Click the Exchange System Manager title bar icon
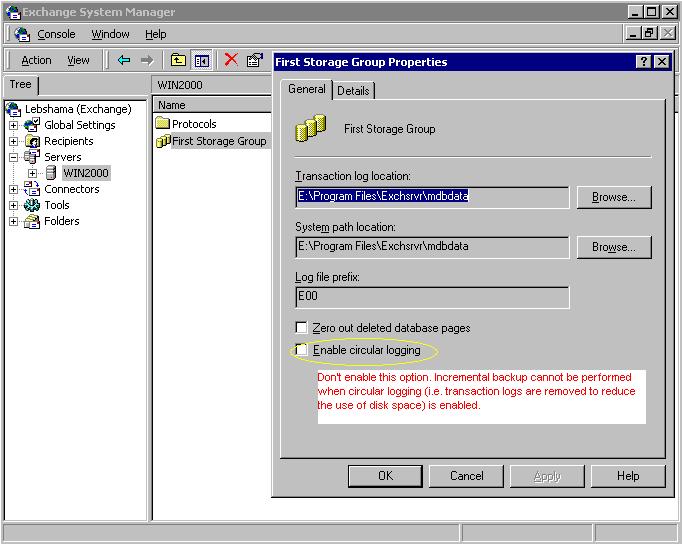Viewport: 682px width, 544px height. click(13, 11)
